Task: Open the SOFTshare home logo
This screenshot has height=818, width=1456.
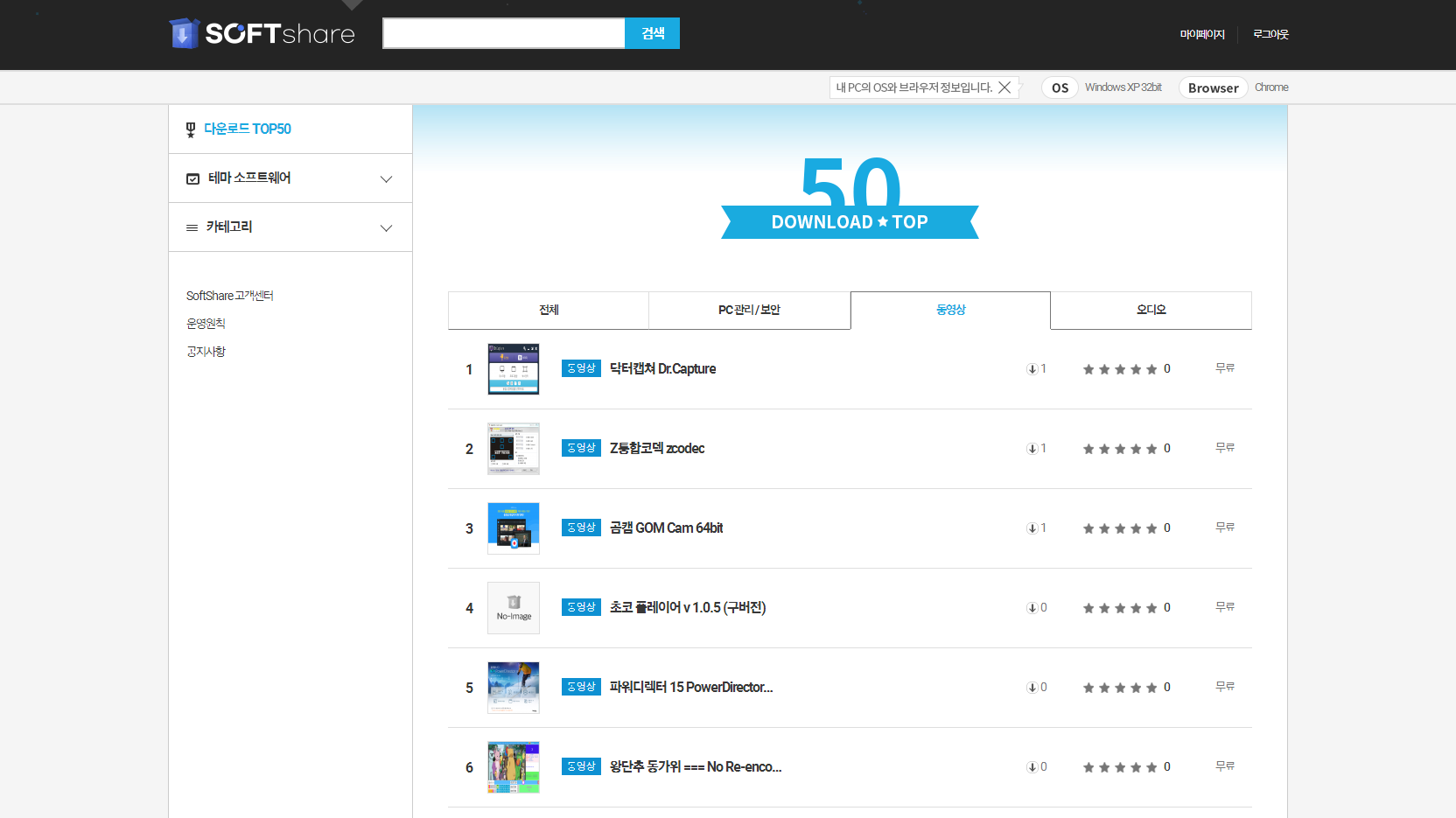Action: [x=262, y=33]
